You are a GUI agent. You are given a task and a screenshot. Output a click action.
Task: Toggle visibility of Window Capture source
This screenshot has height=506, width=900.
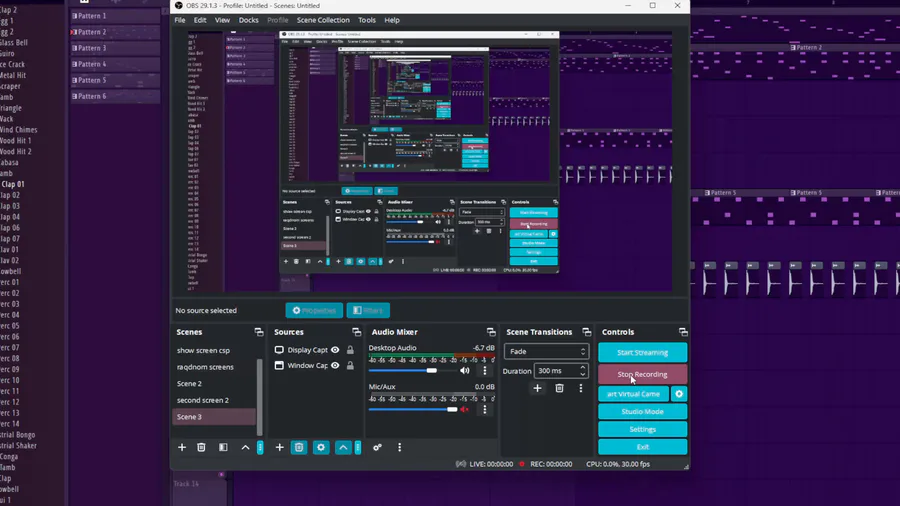point(335,365)
